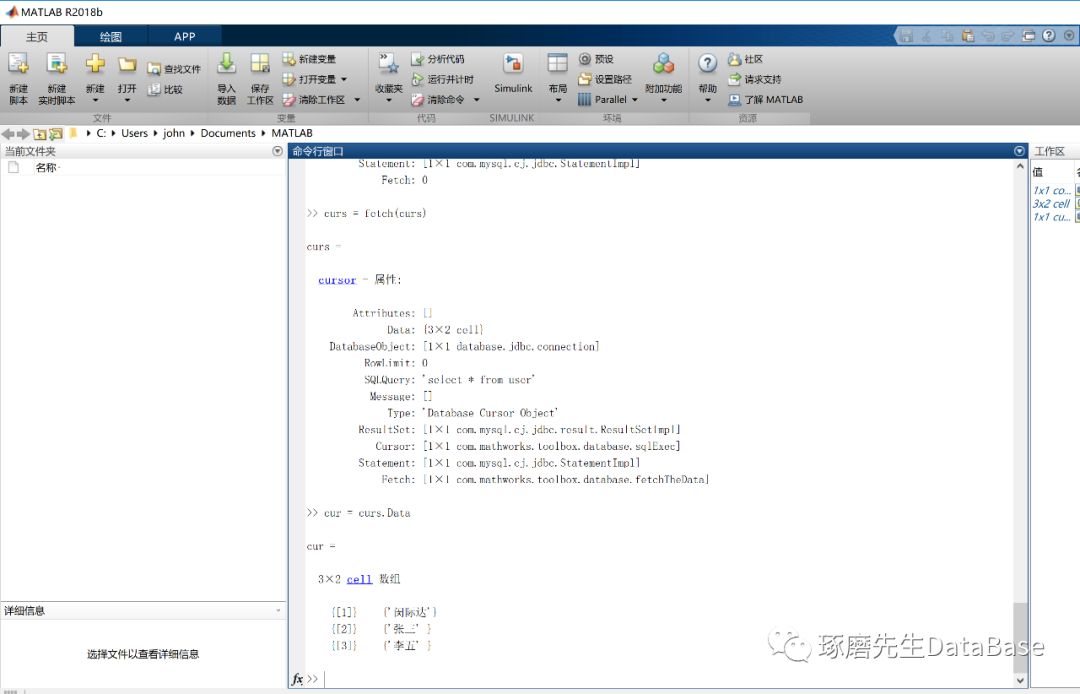Click the Help (帮助) question mark icon
Viewport: 1080px width, 694px height.
[707, 63]
